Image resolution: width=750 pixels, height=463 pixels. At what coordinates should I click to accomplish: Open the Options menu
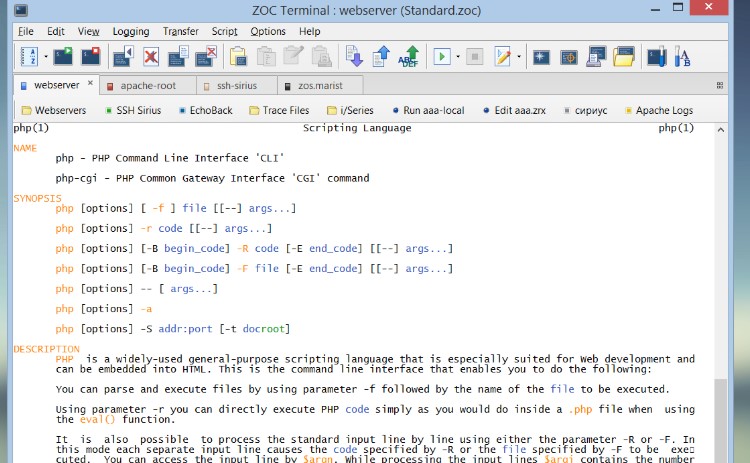tap(268, 32)
